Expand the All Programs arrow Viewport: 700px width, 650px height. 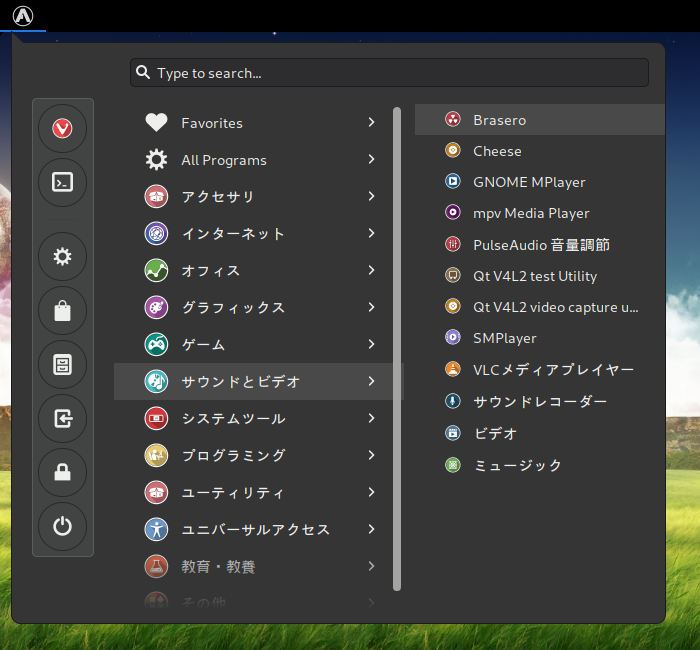[371, 159]
